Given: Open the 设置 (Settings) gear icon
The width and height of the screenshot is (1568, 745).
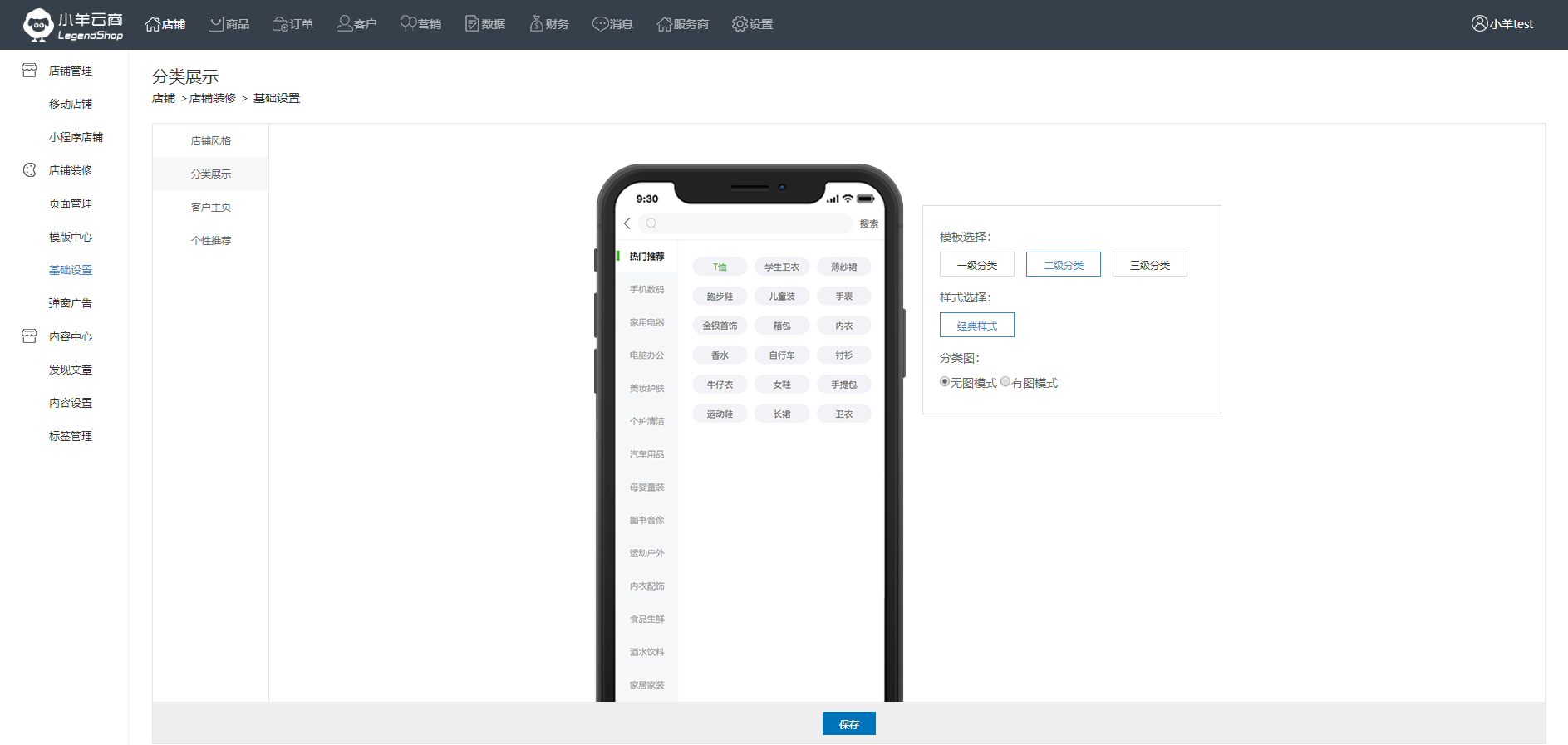Looking at the screenshot, I should click(x=740, y=24).
